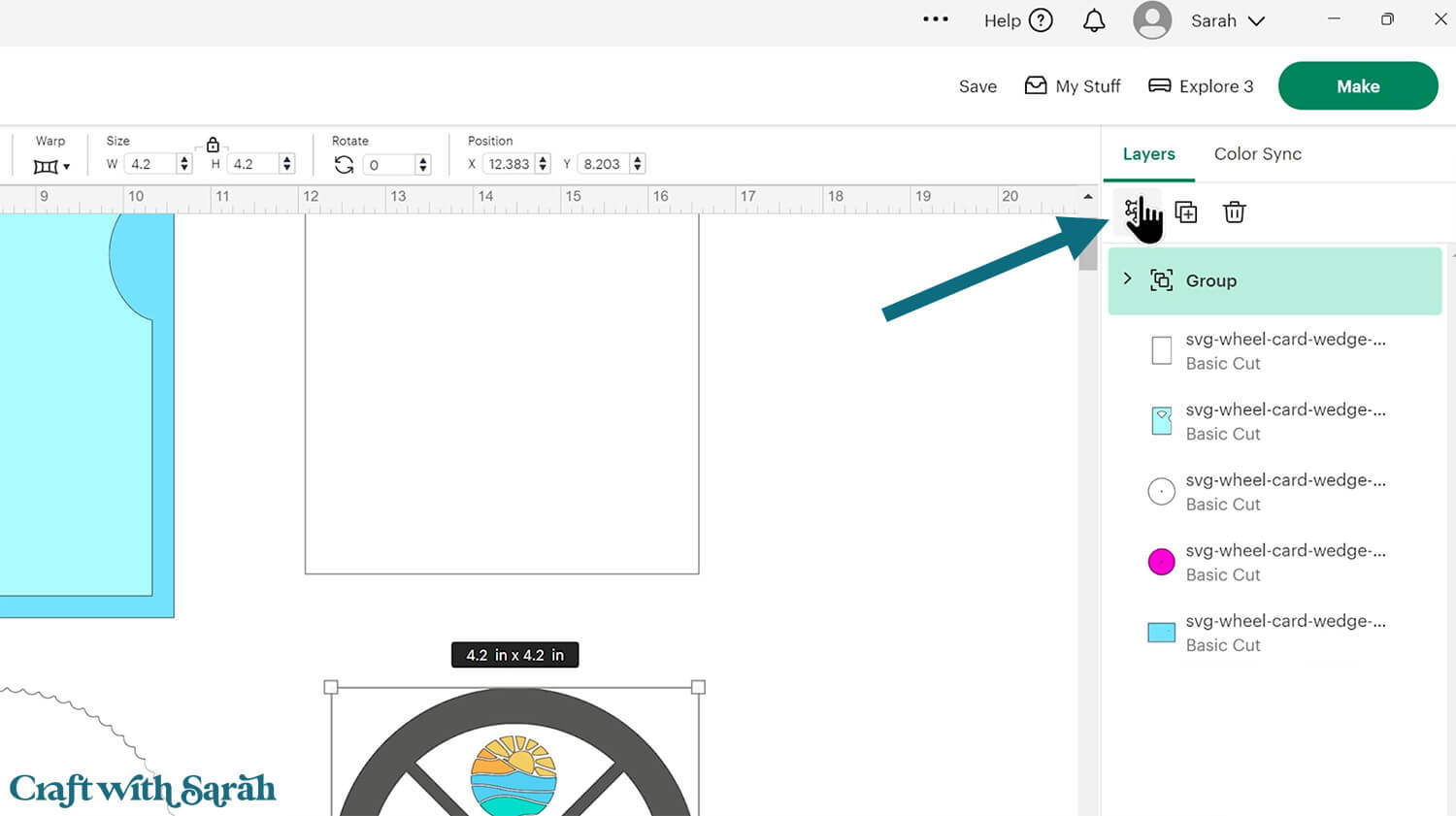Click the Help question mark icon
1456x816 pixels.
tap(1041, 20)
